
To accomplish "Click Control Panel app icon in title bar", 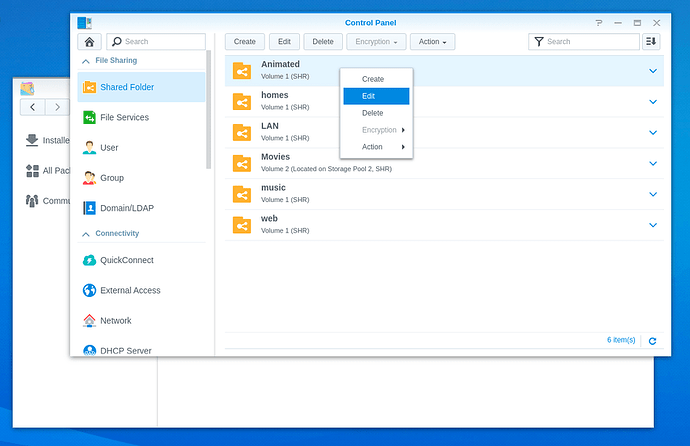I will tap(84, 23).
